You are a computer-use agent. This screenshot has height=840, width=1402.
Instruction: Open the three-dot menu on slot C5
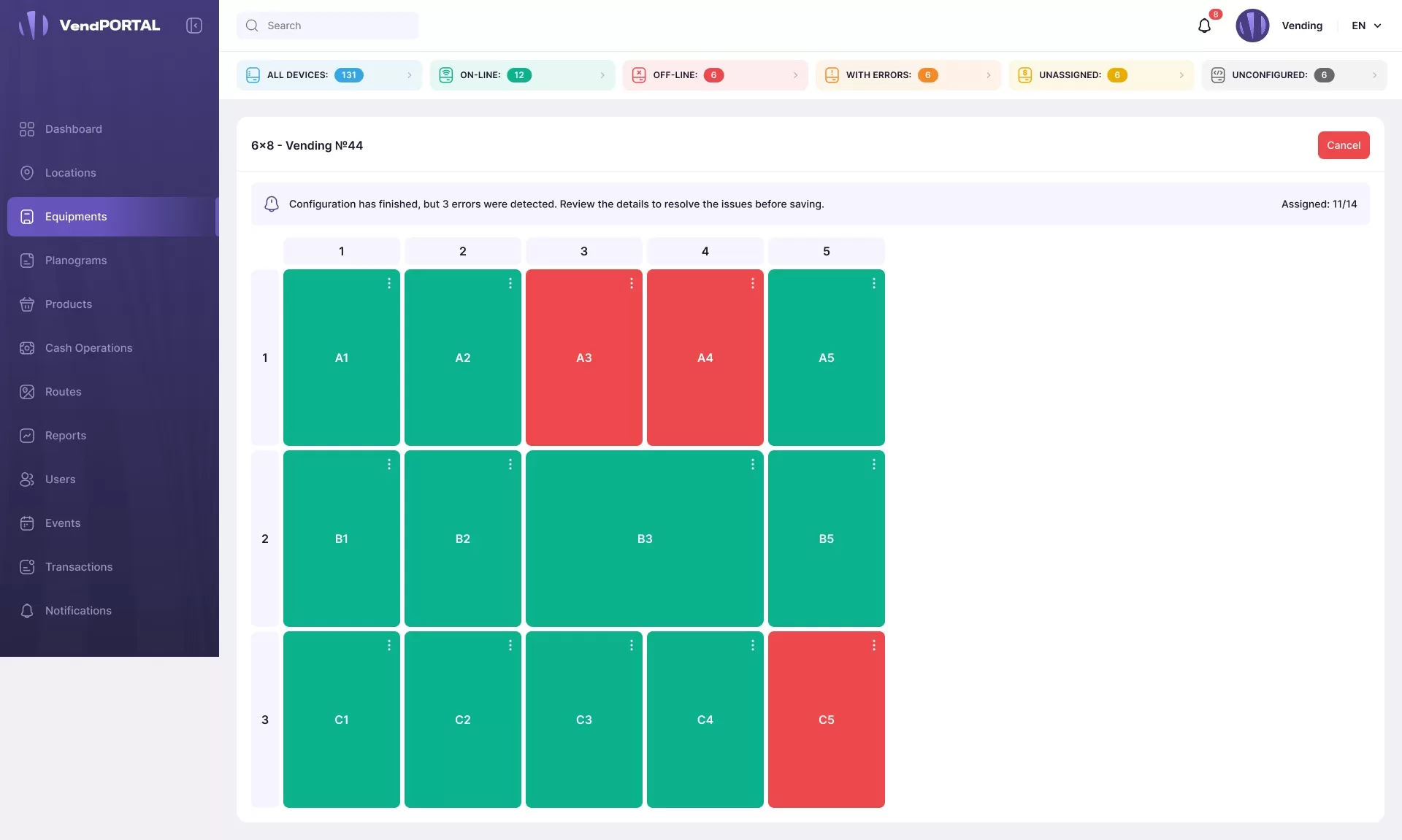[x=873, y=645]
